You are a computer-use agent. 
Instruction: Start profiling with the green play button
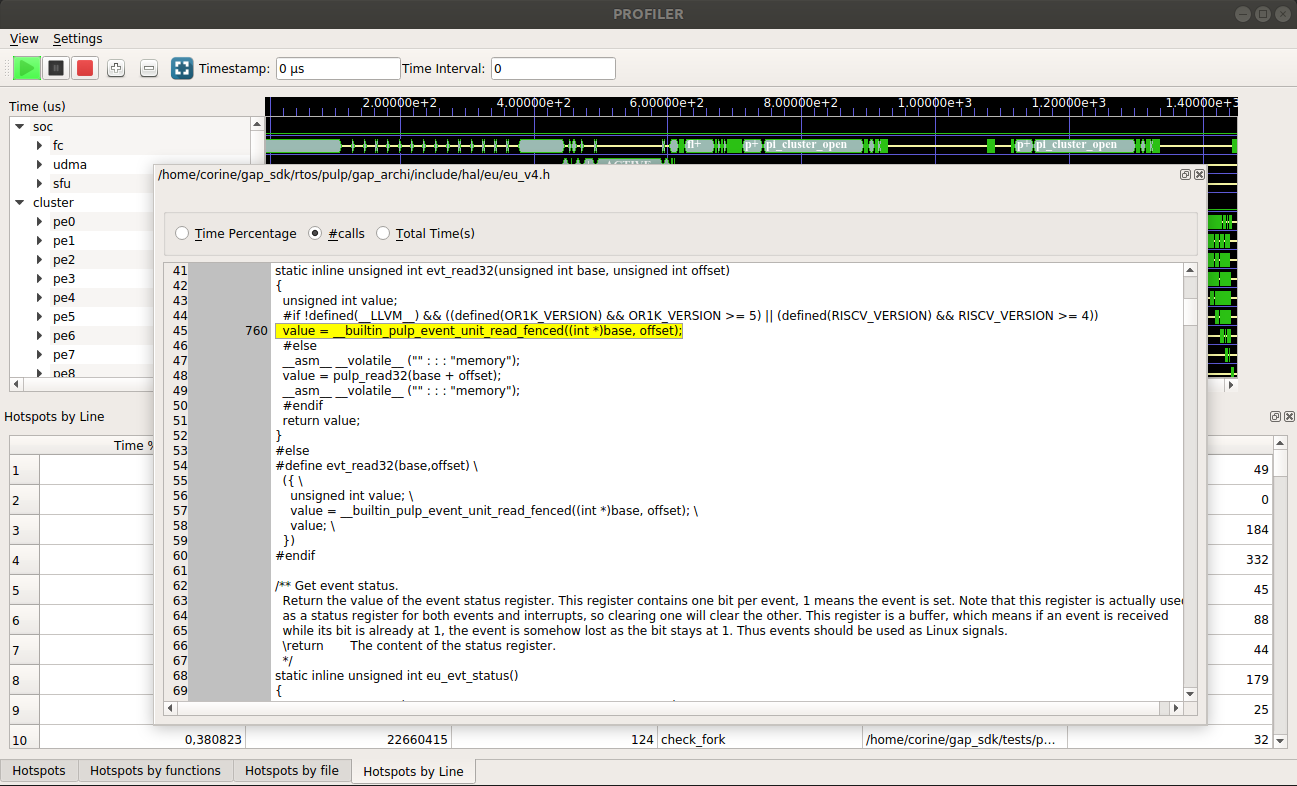pos(27,68)
